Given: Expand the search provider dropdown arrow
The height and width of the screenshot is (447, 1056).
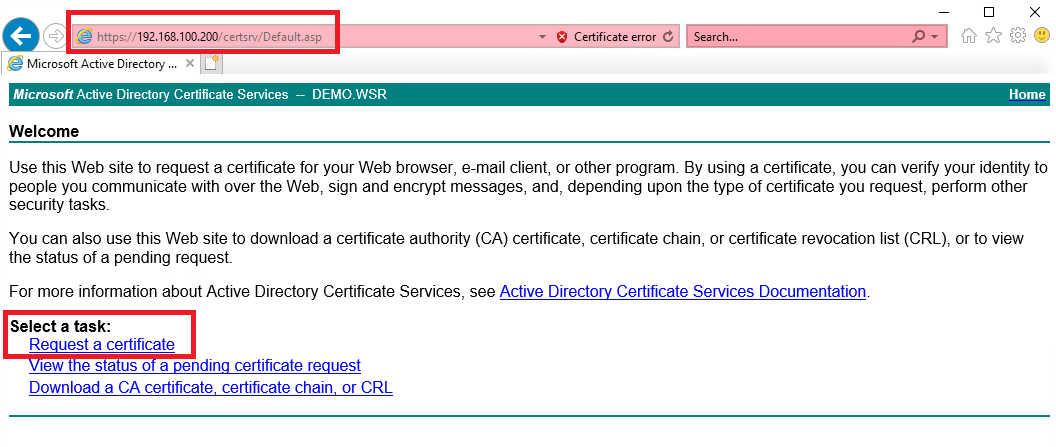Looking at the screenshot, I should pyautogui.click(x=934, y=37).
